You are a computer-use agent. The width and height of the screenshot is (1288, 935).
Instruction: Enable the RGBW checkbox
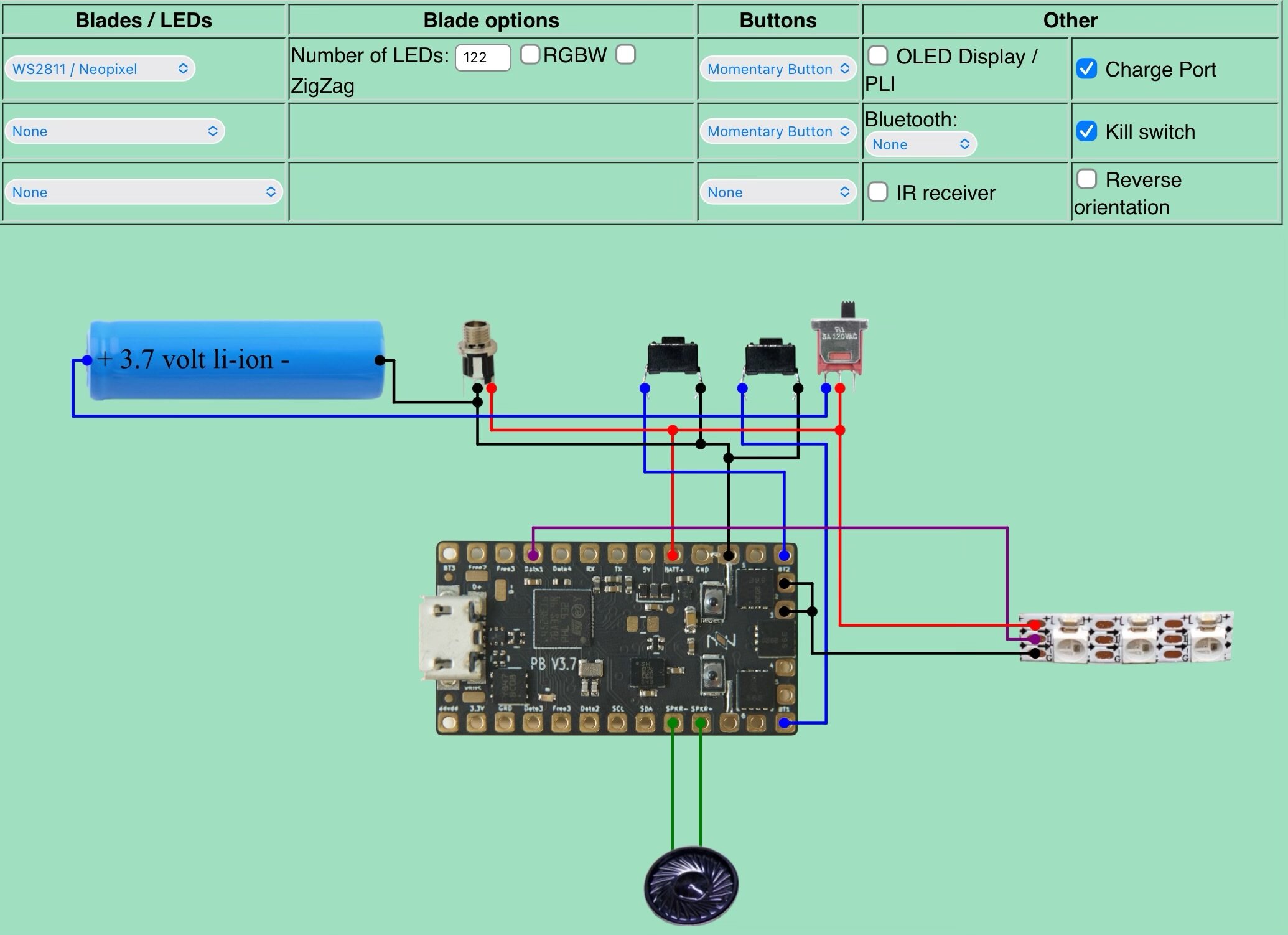pyautogui.click(x=530, y=55)
